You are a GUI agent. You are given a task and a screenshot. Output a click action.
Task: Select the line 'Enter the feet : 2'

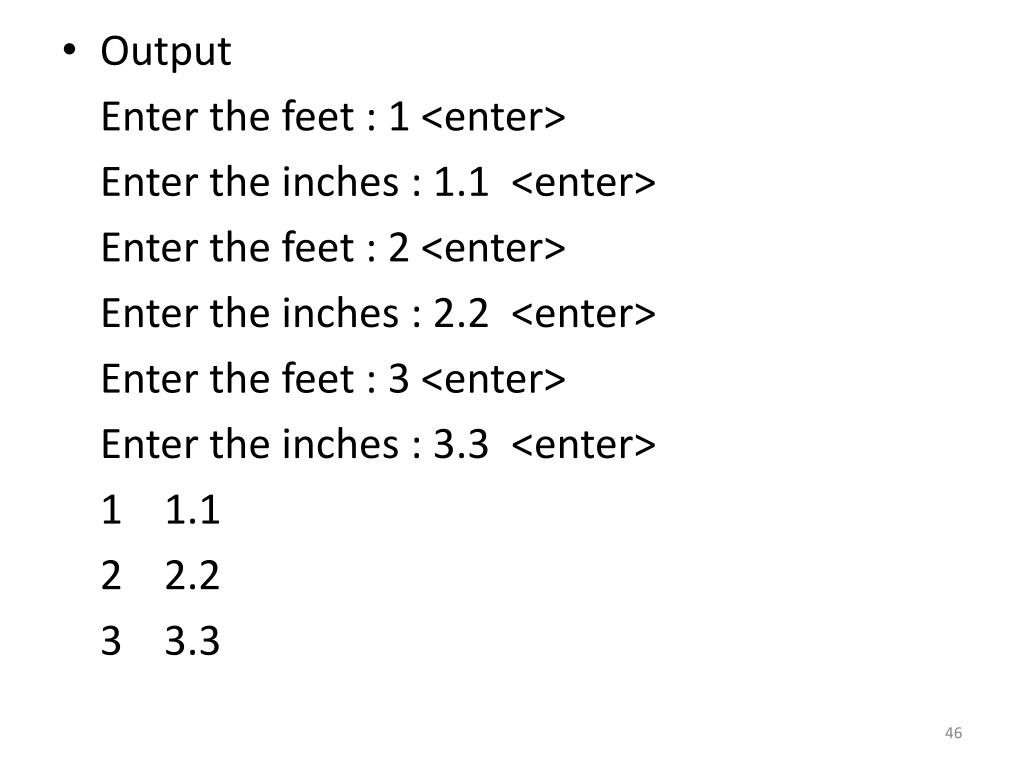(255, 248)
